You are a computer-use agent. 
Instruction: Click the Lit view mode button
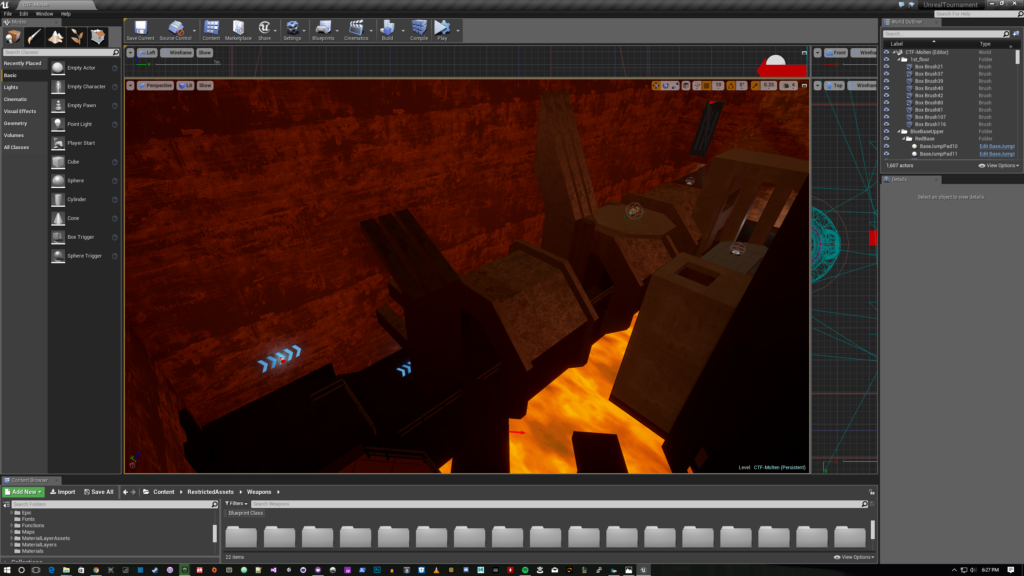click(x=185, y=86)
